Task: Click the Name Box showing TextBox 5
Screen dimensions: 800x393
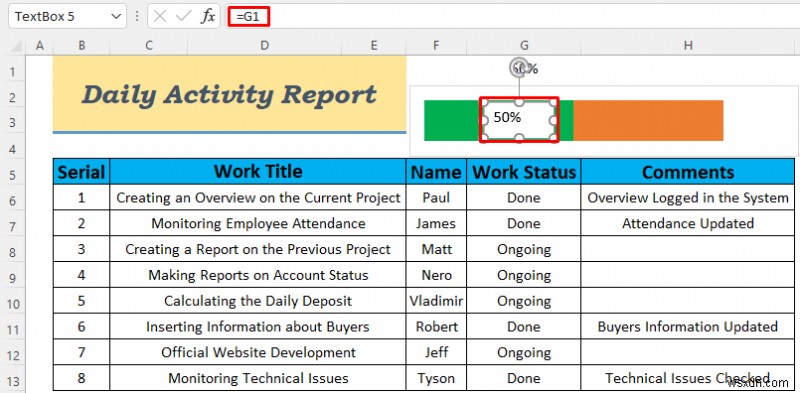Action: click(x=67, y=16)
